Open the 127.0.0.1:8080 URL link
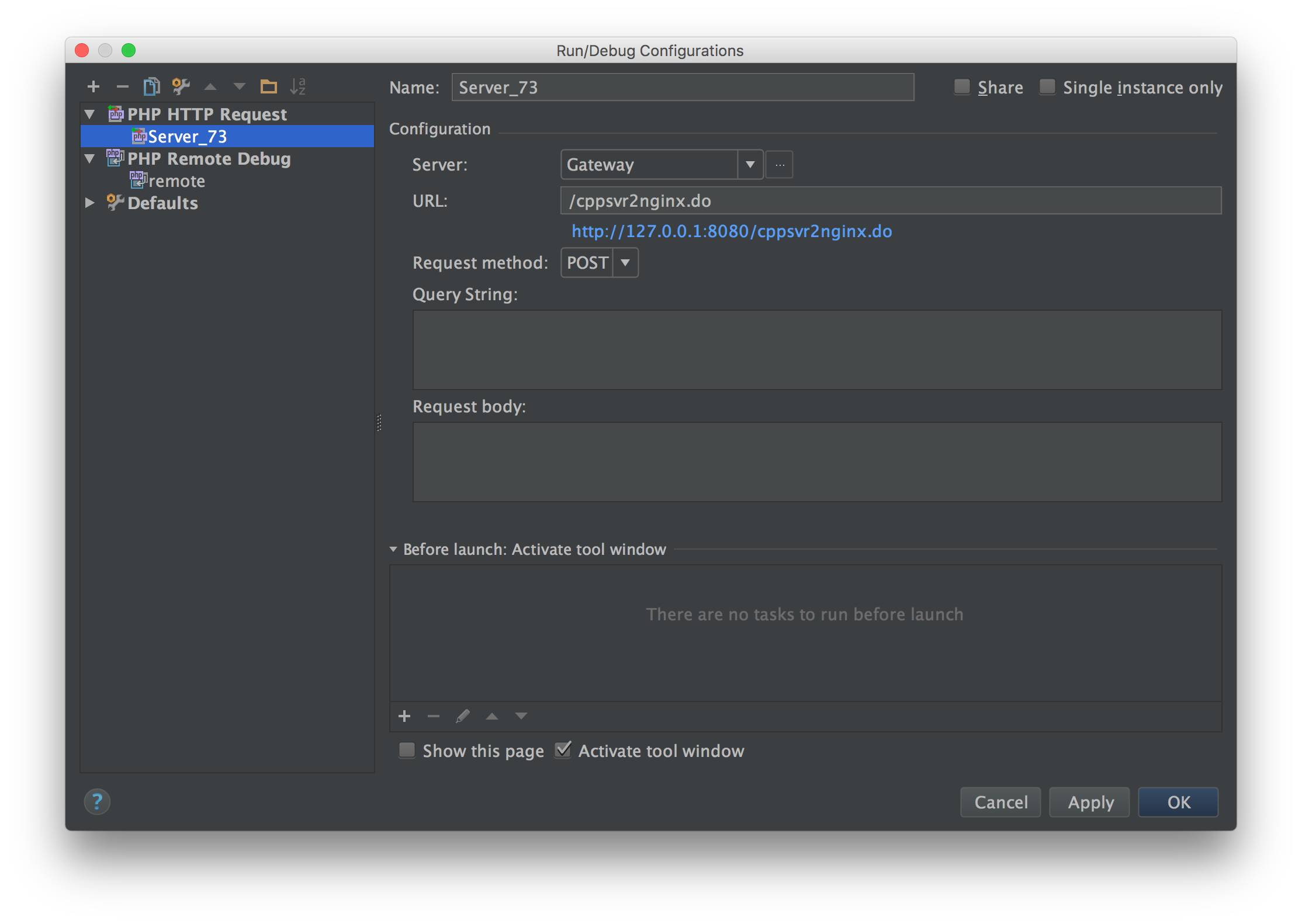 [x=731, y=231]
